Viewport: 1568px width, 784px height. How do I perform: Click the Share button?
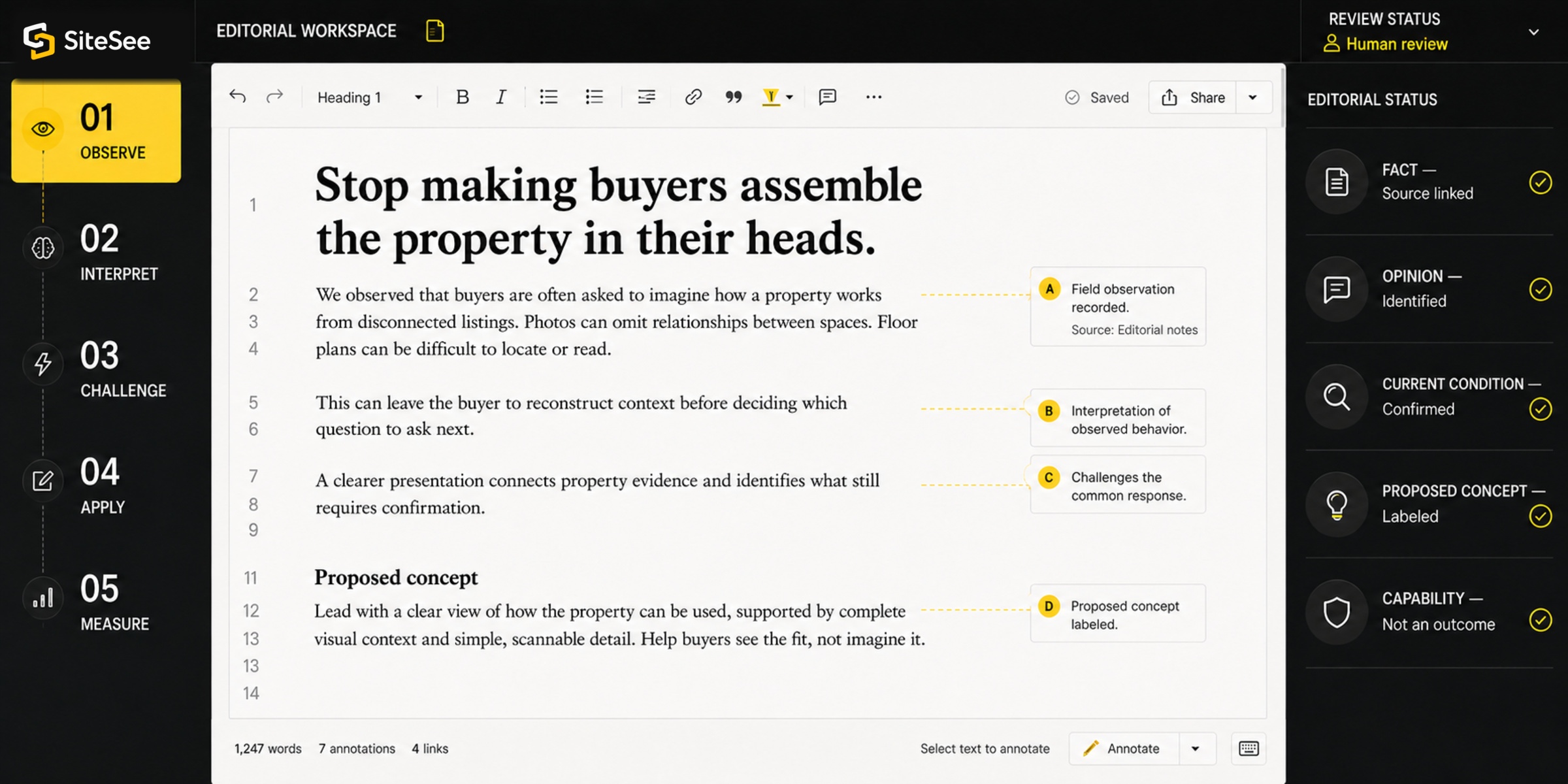pyautogui.click(x=1193, y=97)
